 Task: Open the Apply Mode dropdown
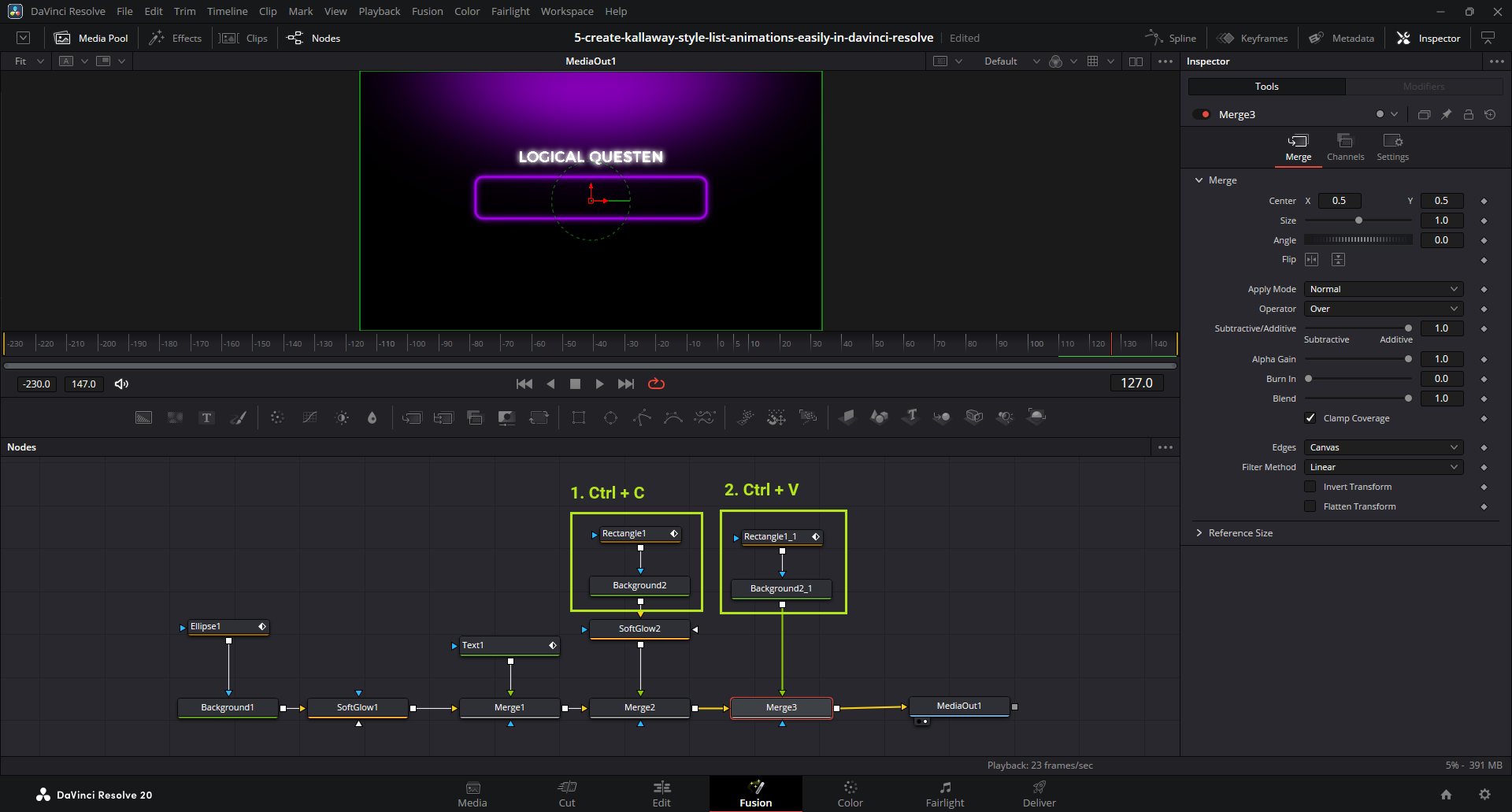pyautogui.click(x=1383, y=289)
